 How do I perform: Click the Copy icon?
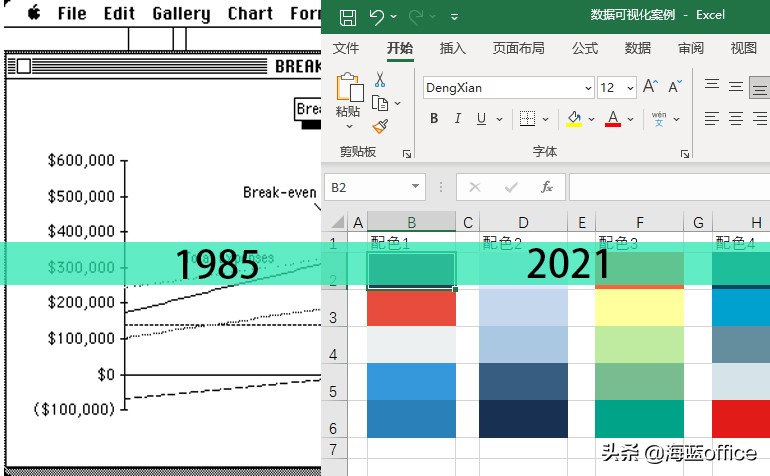pyautogui.click(x=380, y=103)
